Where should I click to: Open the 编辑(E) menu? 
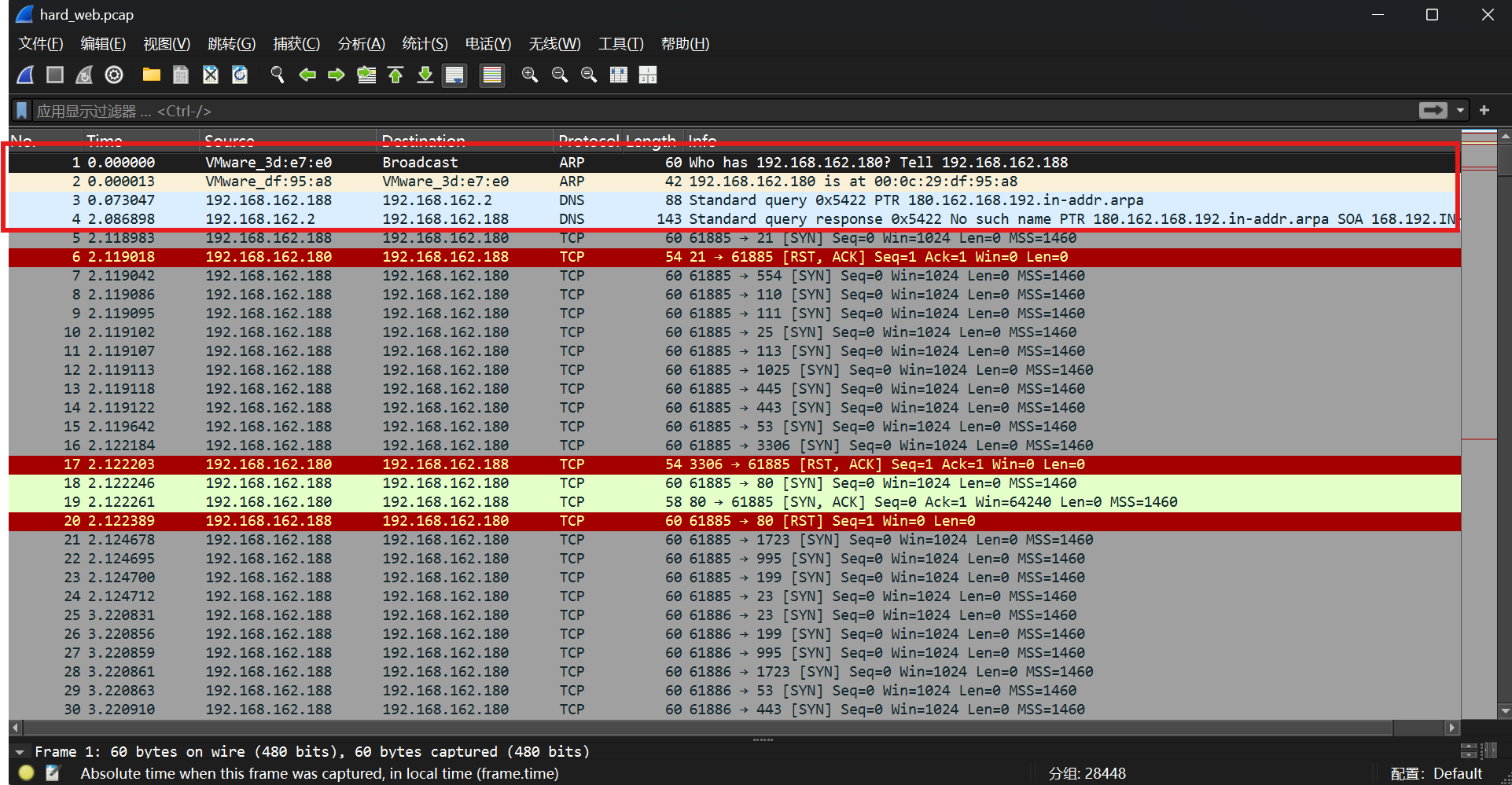pos(103,44)
